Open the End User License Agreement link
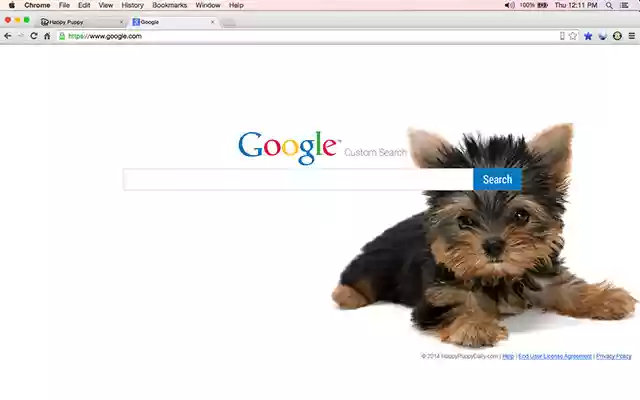 coord(555,356)
